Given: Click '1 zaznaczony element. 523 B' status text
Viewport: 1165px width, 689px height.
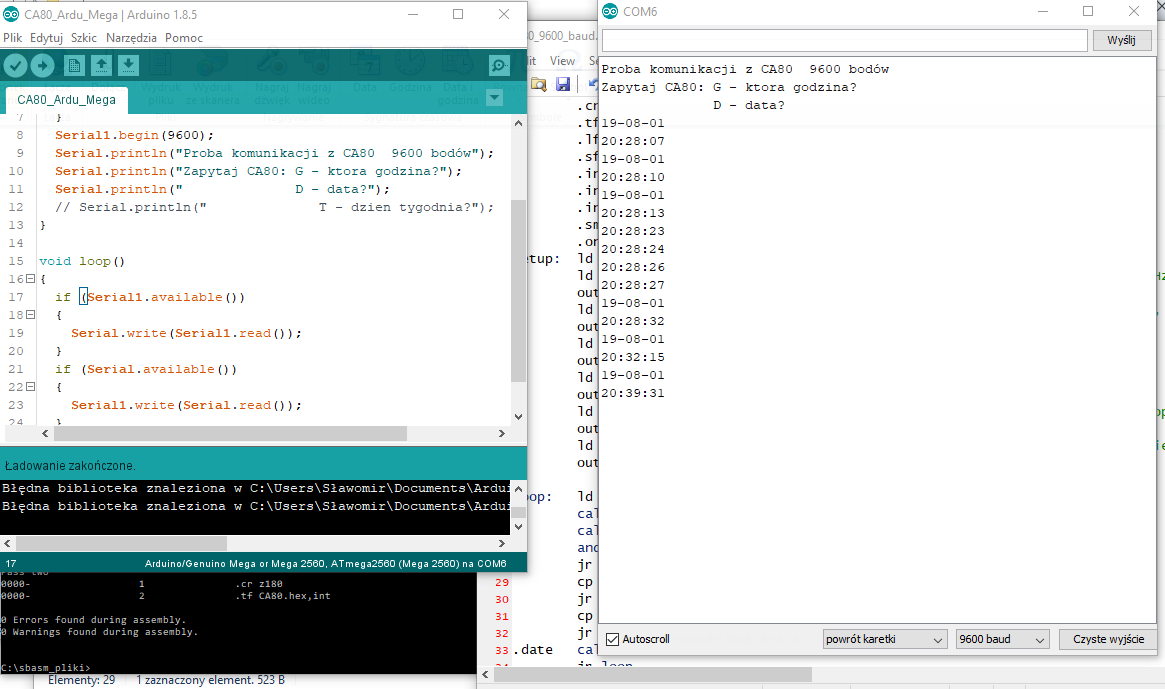Looking at the screenshot, I should click(210, 680).
